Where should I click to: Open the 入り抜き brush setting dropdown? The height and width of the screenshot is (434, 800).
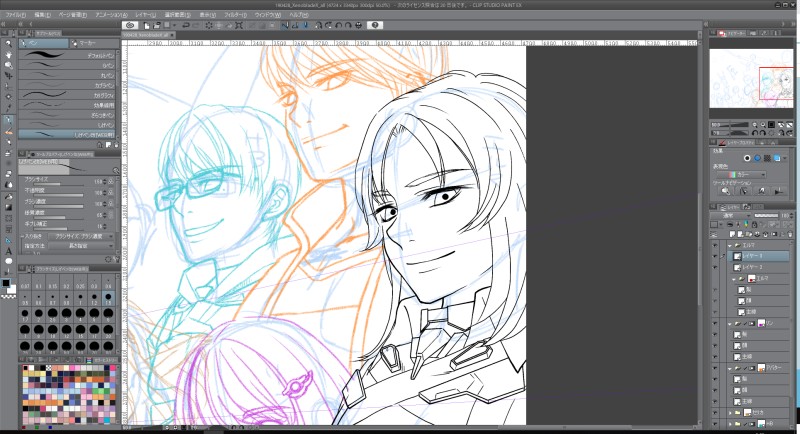(81, 237)
